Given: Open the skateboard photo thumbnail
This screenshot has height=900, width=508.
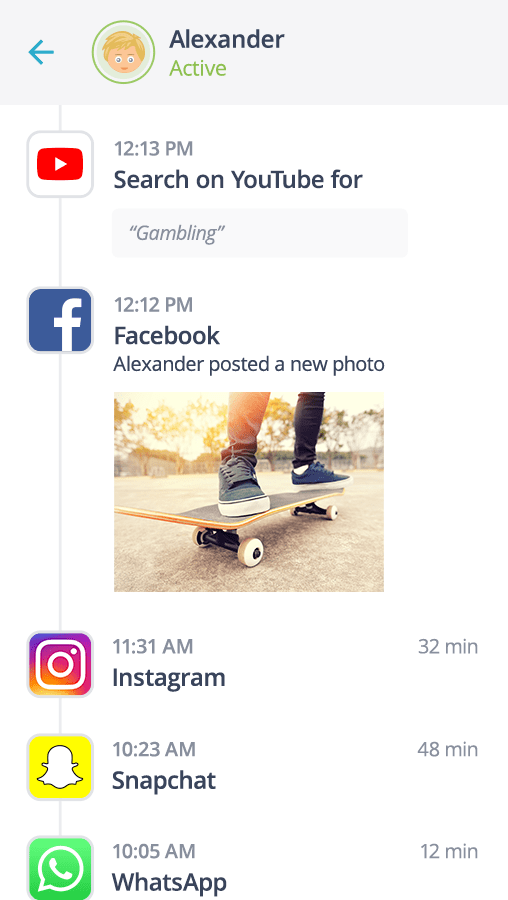Looking at the screenshot, I should point(249,492).
